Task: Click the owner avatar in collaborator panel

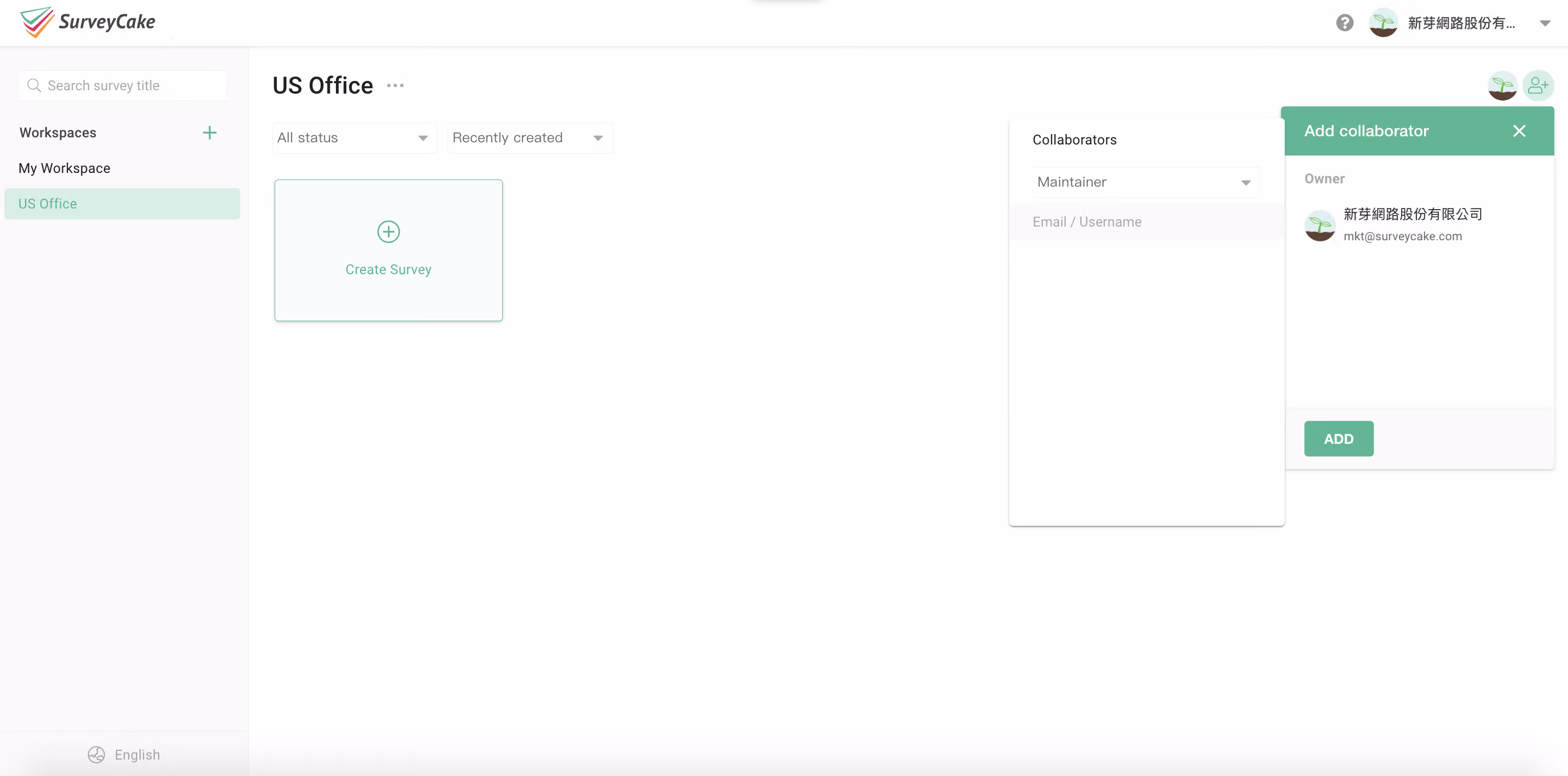Action: (1320, 225)
